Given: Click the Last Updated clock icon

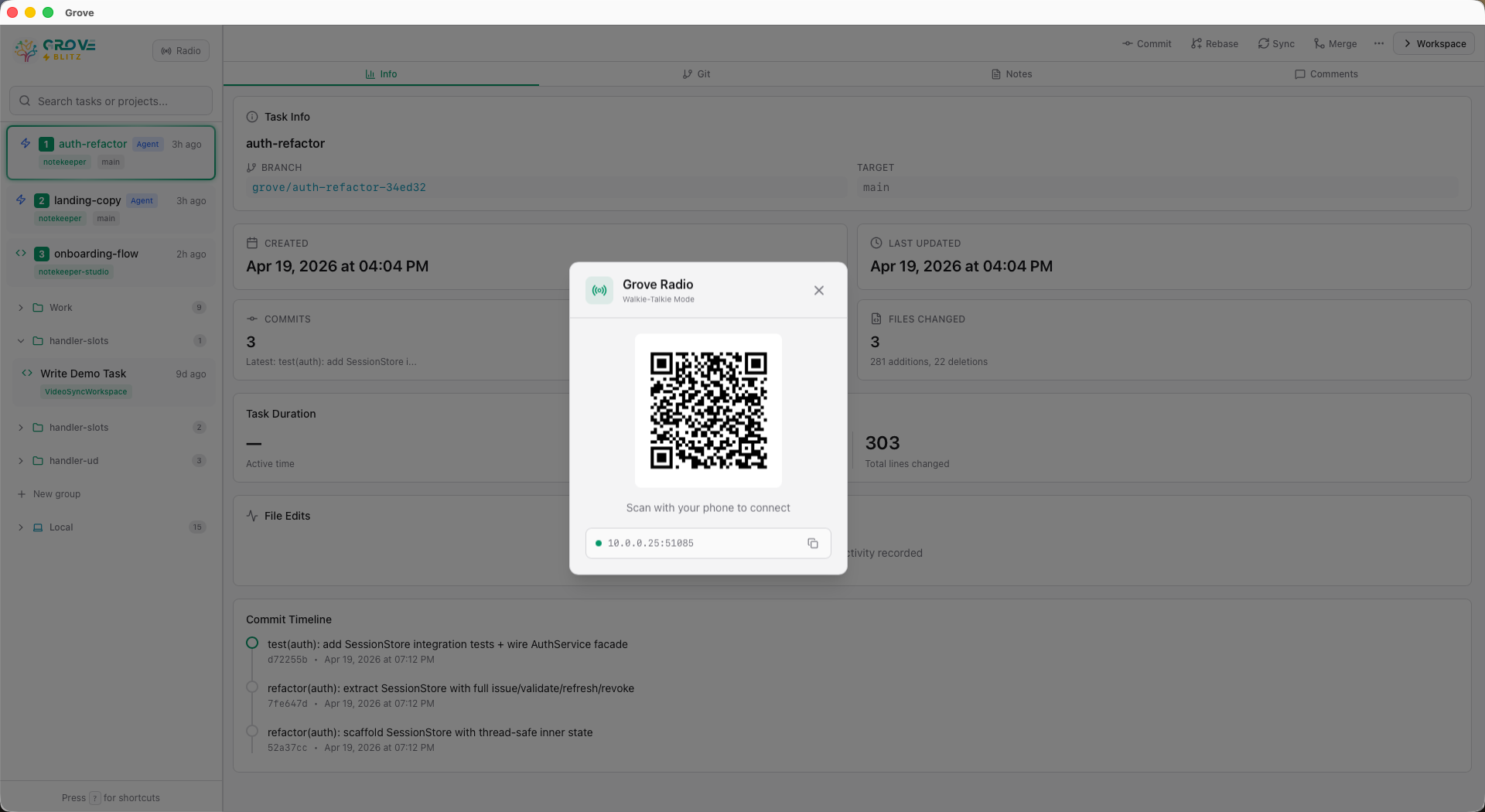Looking at the screenshot, I should tap(876, 243).
